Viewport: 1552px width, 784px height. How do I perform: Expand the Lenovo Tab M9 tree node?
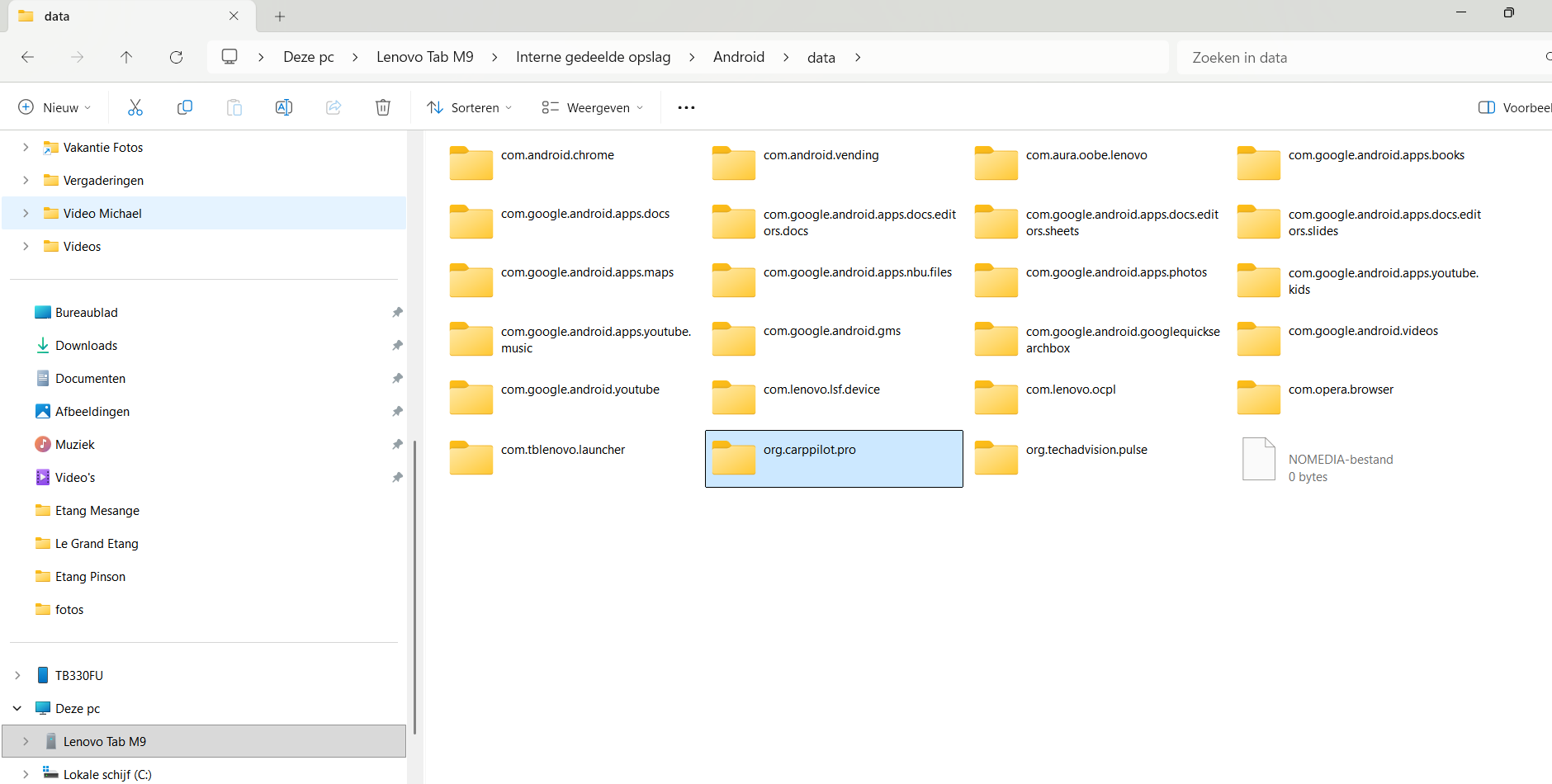tap(26, 741)
